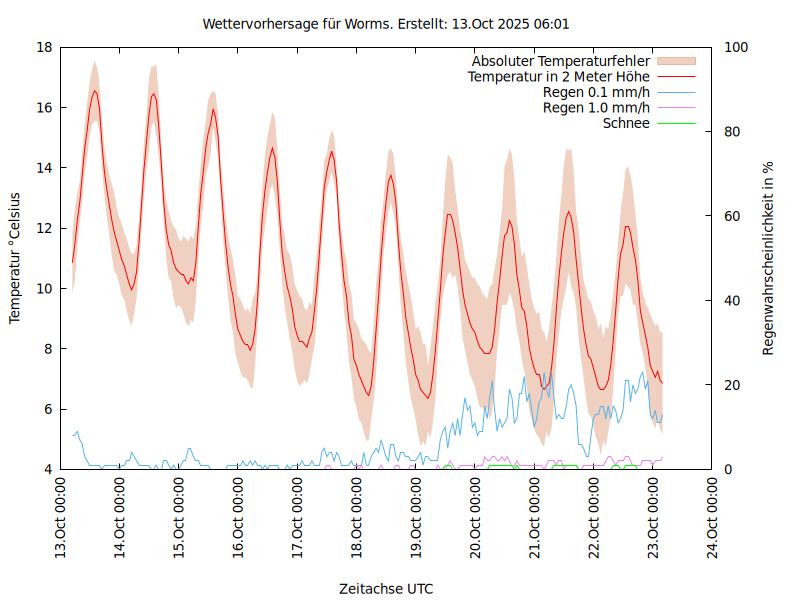Screen dimensions: 800x600
Task: Click the 'Zeitachse UTC' x-axis label
Action: (x=386, y=588)
